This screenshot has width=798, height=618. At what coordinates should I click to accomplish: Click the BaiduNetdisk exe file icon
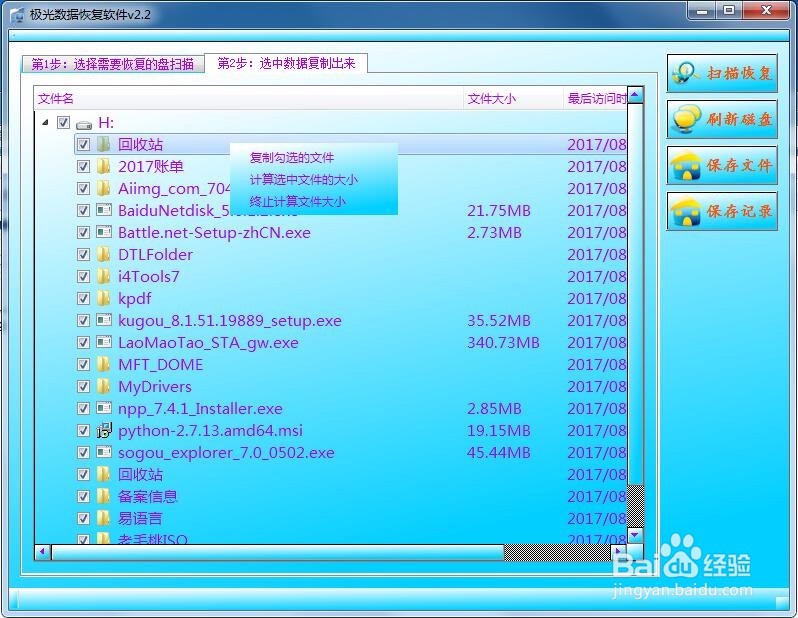(104, 210)
